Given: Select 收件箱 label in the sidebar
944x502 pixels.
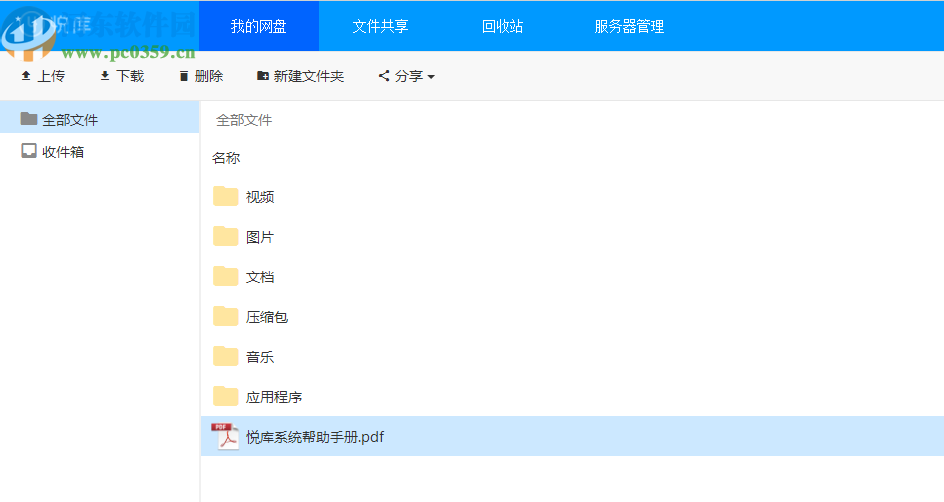Looking at the screenshot, I should pos(63,152).
